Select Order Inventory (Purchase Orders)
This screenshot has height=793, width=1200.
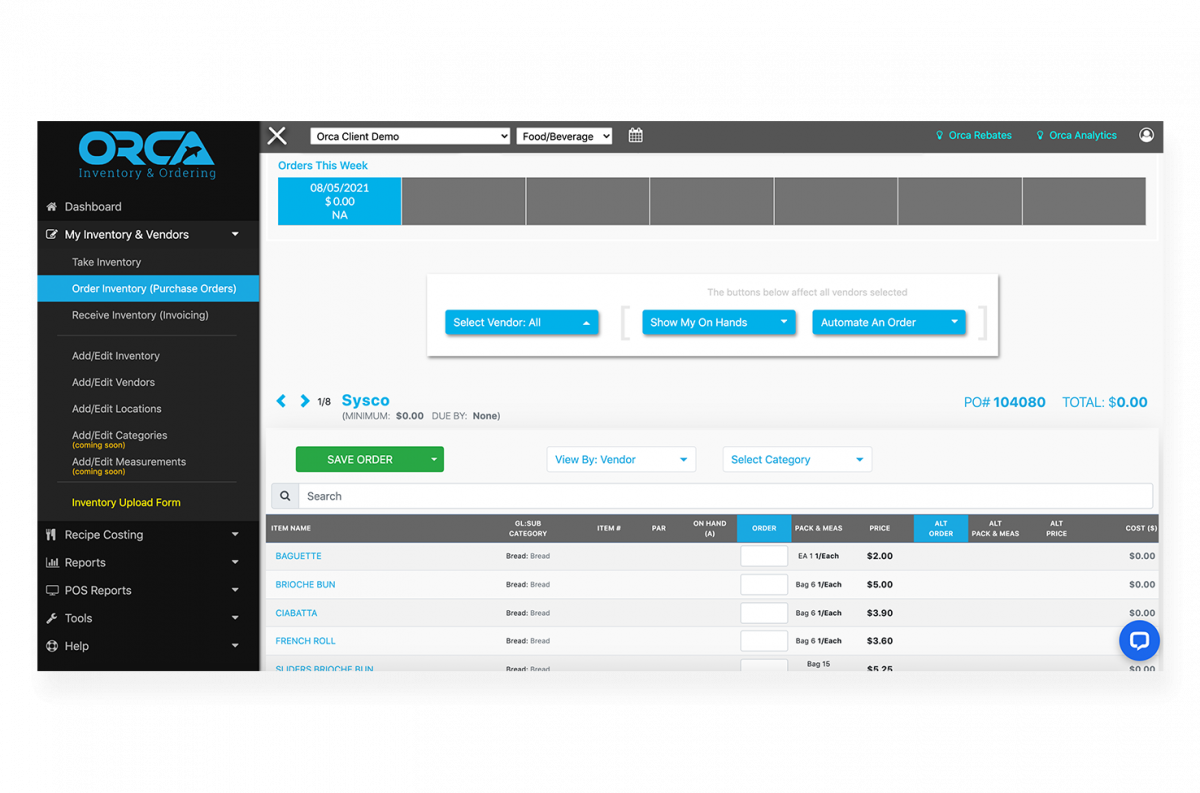148,288
